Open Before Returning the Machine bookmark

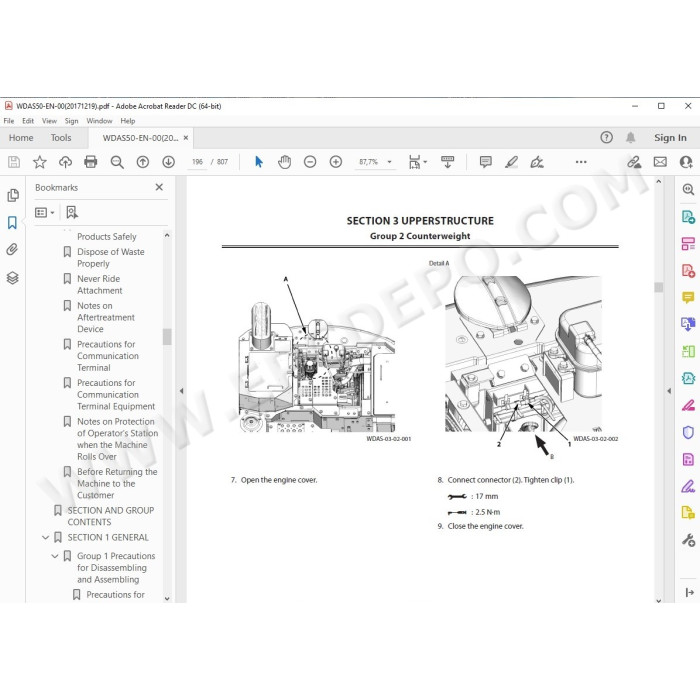(117, 483)
